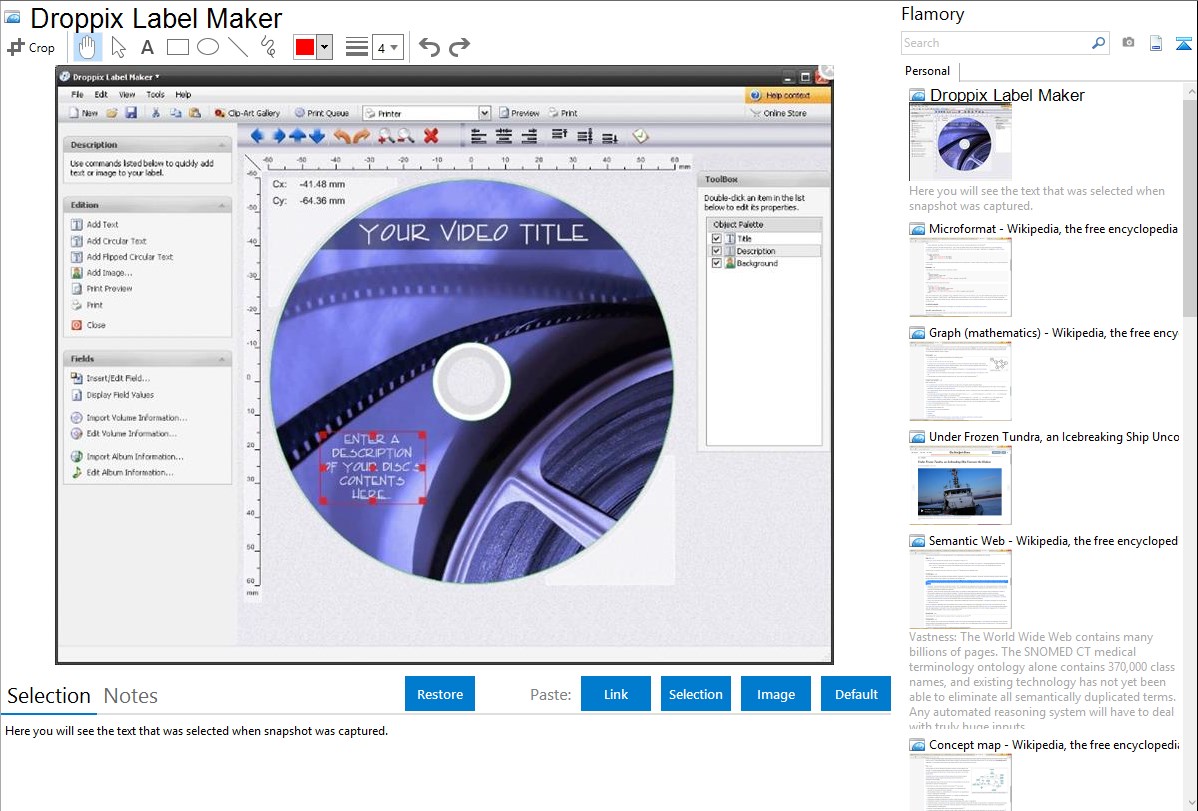This screenshot has width=1198, height=811.
Task: Click Add Circular Text in the Edition panel
Action: pyautogui.click(x=116, y=241)
